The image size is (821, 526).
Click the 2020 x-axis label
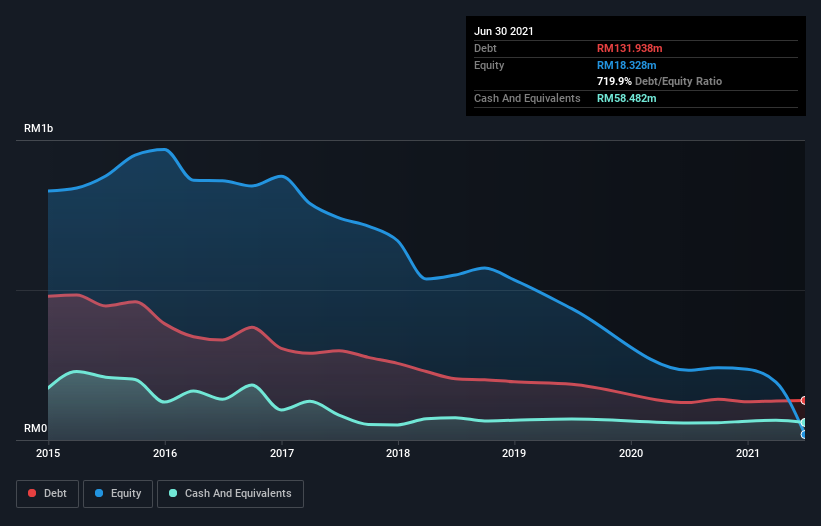(631, 453)
